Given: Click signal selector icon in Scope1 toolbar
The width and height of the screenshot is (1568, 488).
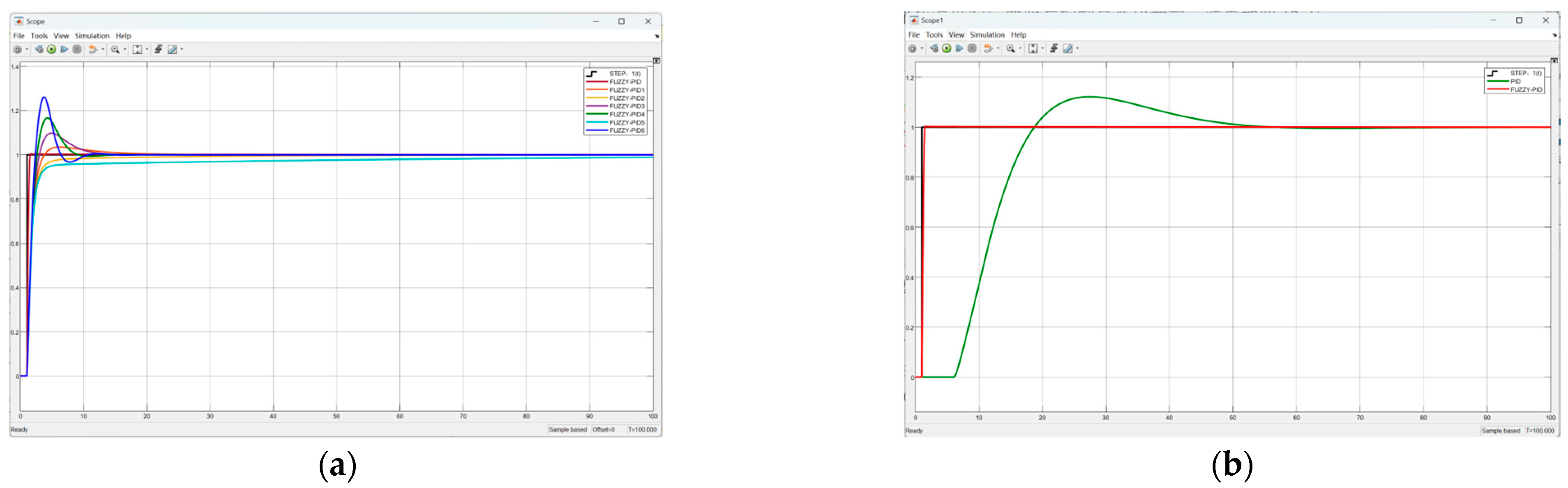Looking at the screenshot, I should click(989, 48).
